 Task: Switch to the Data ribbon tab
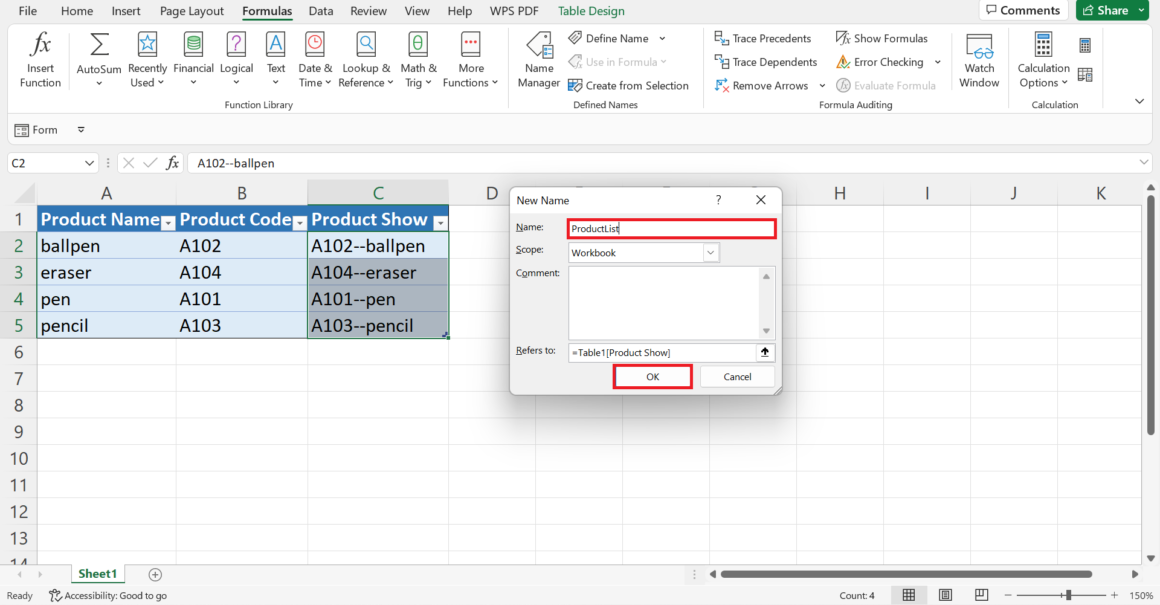coord(320,11)
